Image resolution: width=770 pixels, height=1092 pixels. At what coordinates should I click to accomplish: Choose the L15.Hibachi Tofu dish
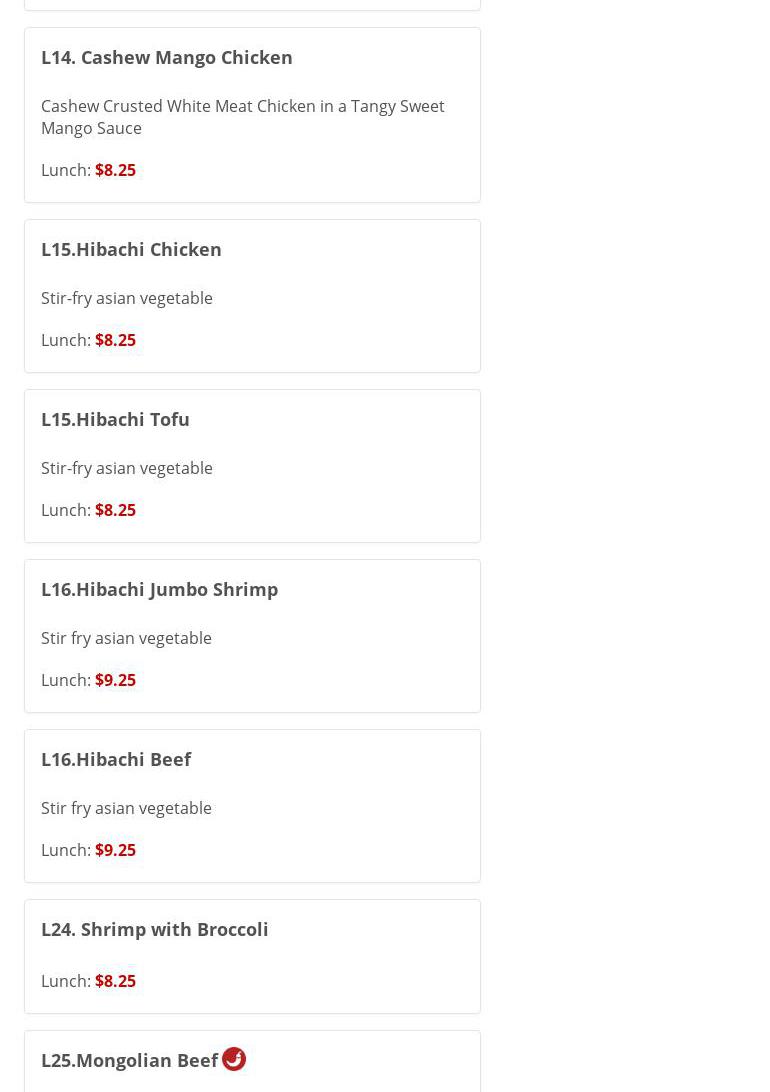[x=115, y=419]
